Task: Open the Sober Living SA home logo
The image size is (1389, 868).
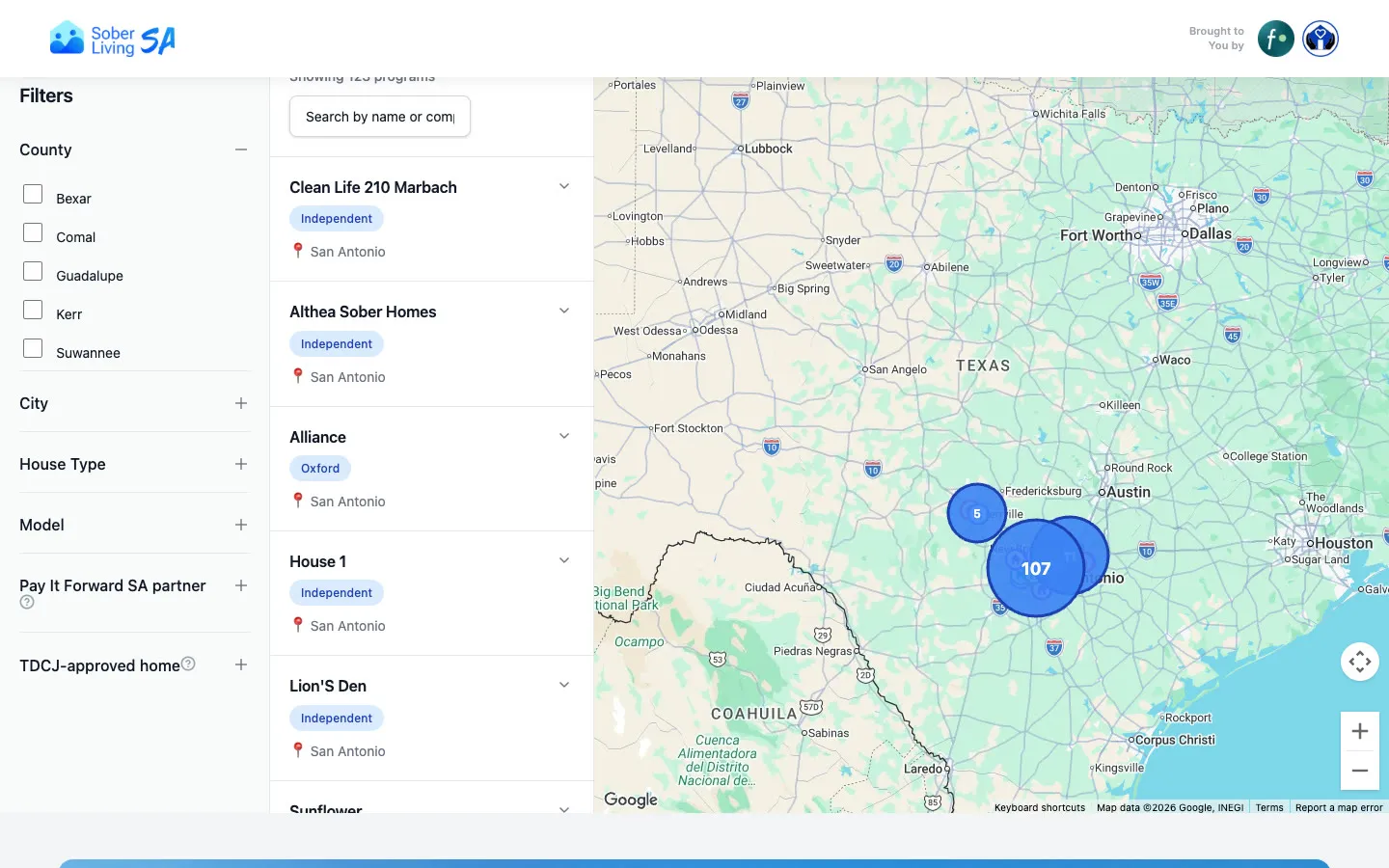Action: pos(113,40)
